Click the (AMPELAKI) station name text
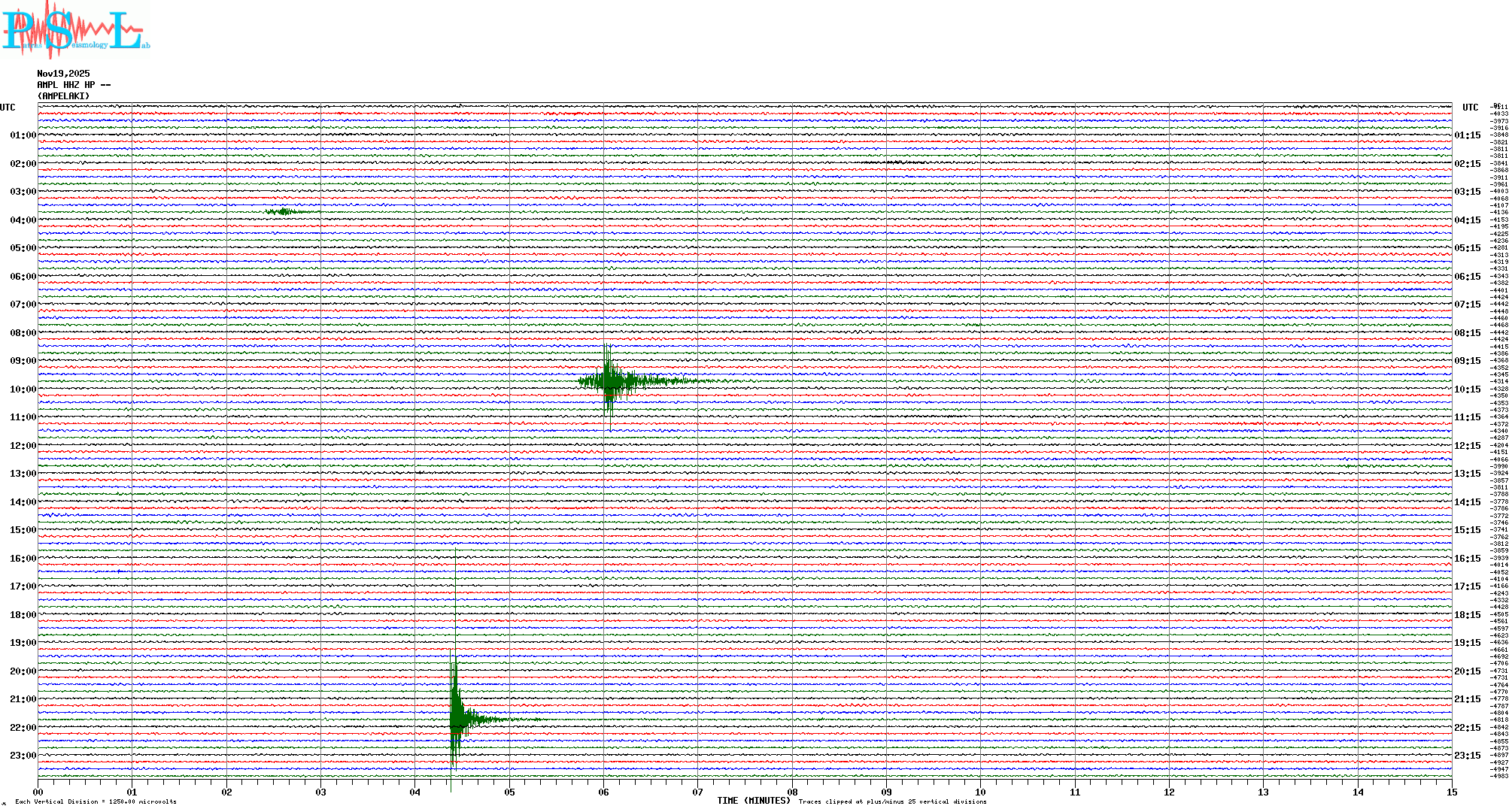The width and height of the screenshot is (1512, 812). pyautogui.click(x=63, y=96)
